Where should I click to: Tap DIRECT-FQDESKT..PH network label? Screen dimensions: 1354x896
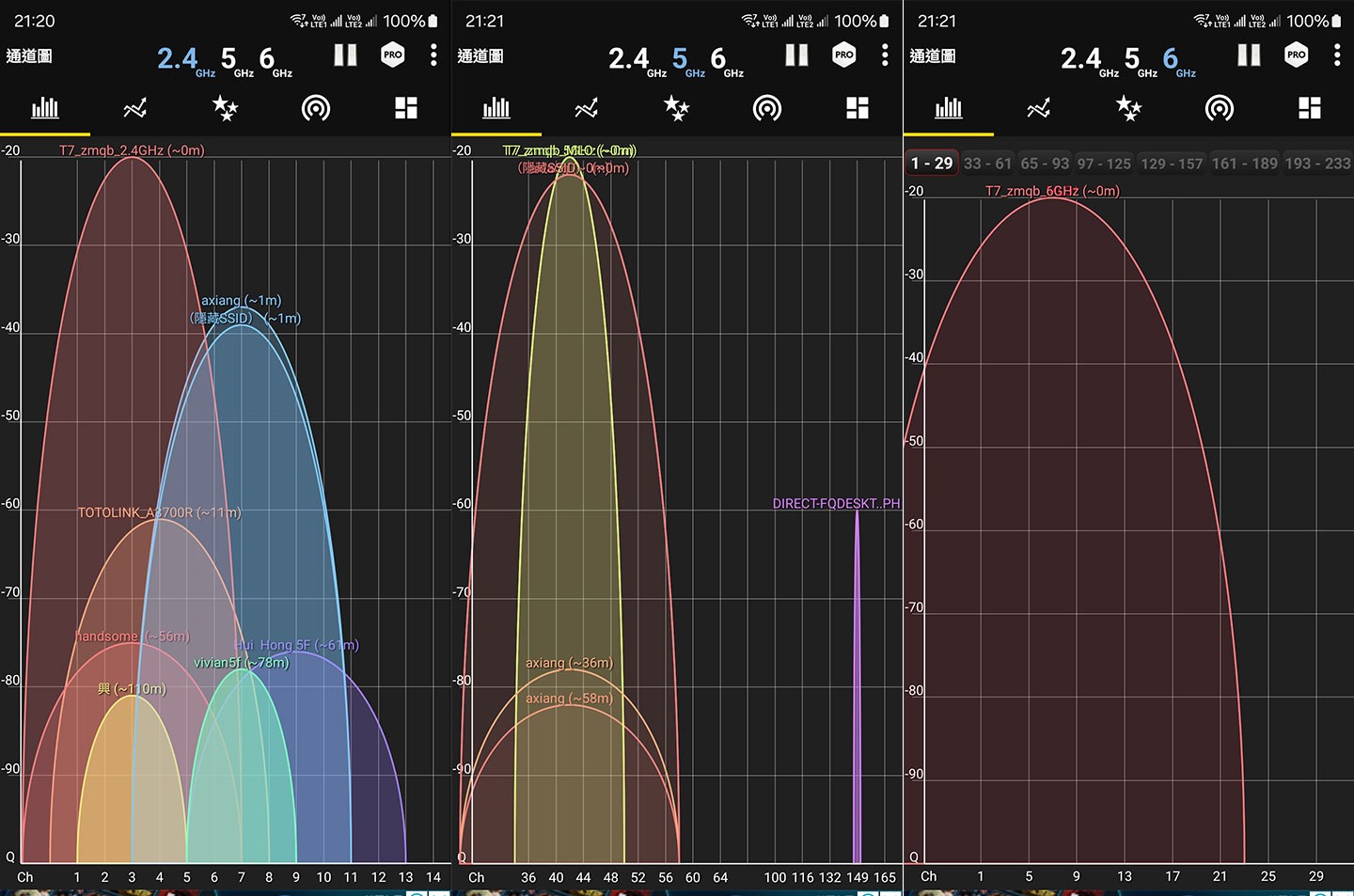(836, 504)
